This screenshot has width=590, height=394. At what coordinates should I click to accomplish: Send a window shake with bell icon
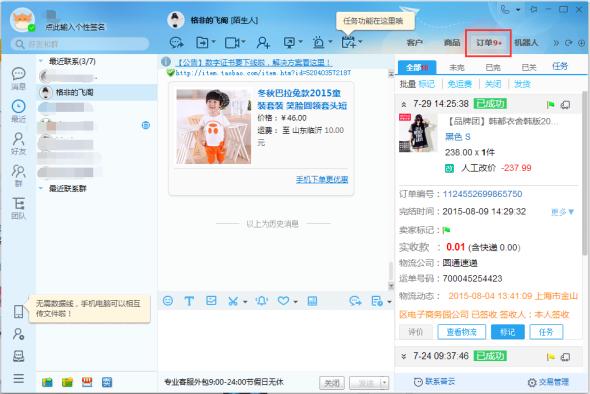[262, 301]
